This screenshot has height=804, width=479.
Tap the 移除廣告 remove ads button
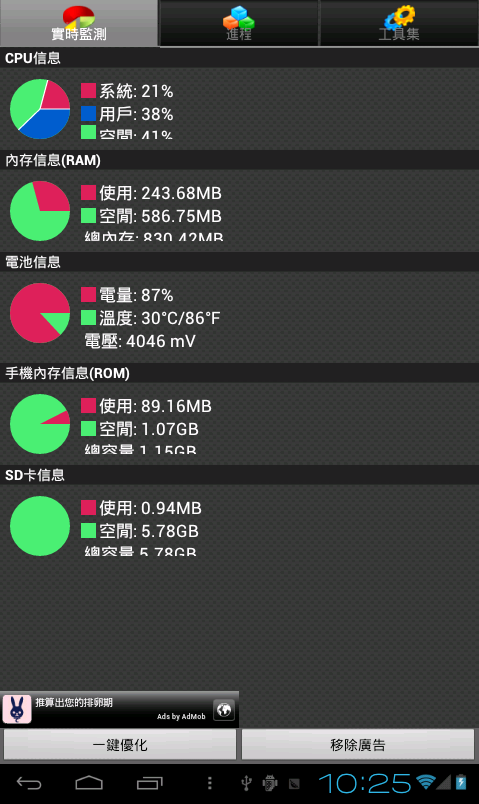358,745
